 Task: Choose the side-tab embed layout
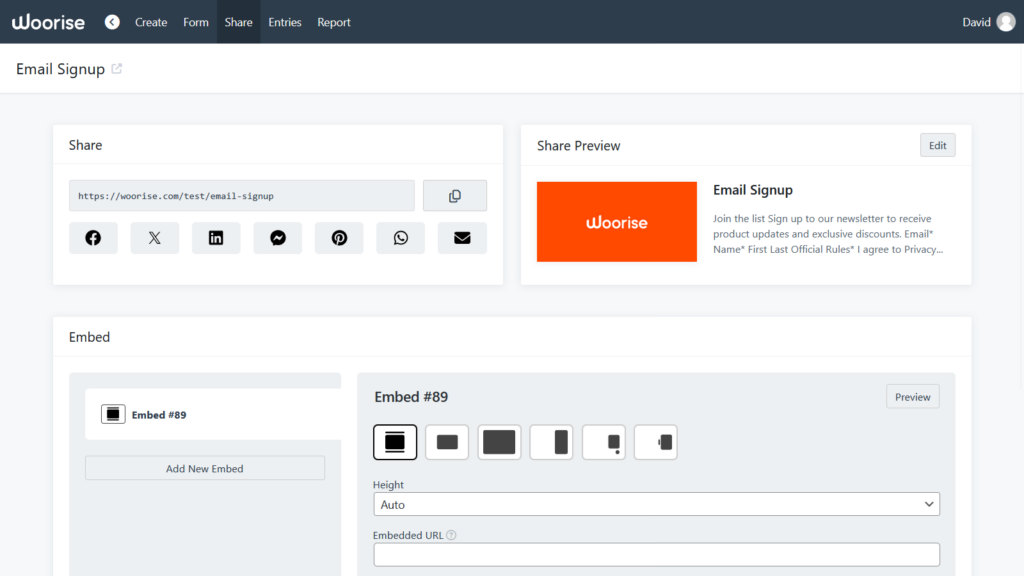[x=655, y=442]
